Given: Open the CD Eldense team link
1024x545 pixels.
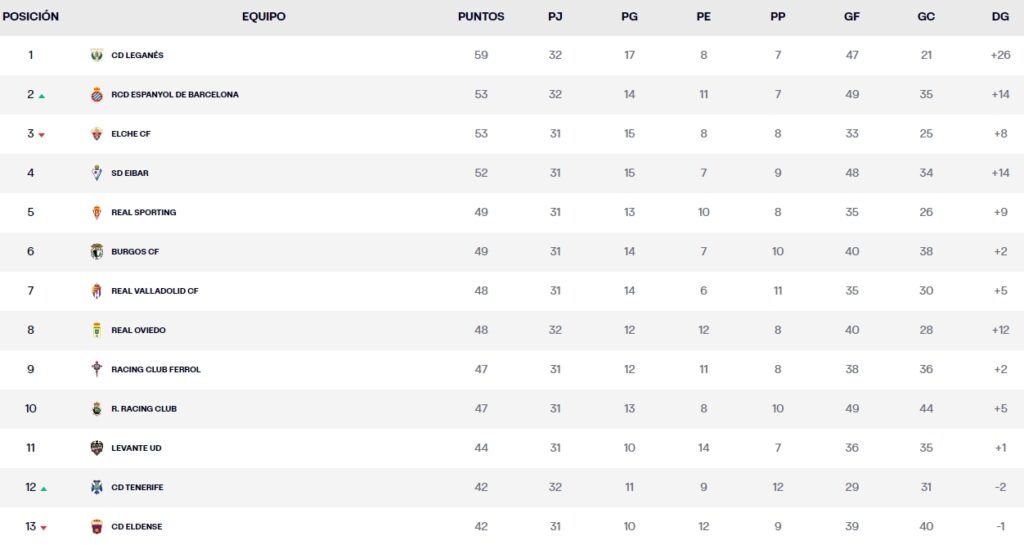Looking at the screenshot, I should 136,527.
